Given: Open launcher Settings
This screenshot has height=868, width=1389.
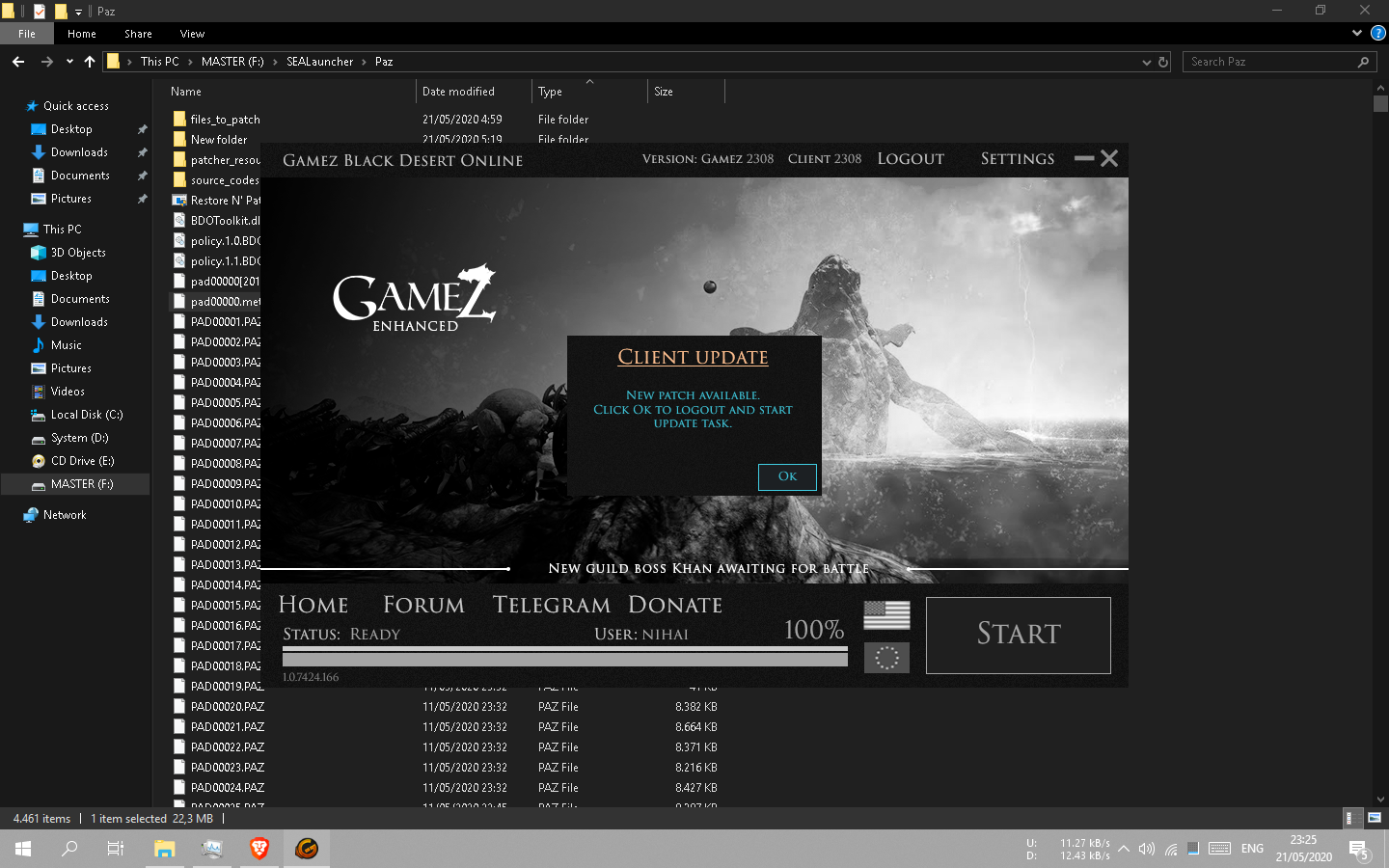Looking at the screenshot, I should (x=1017, y=159).
